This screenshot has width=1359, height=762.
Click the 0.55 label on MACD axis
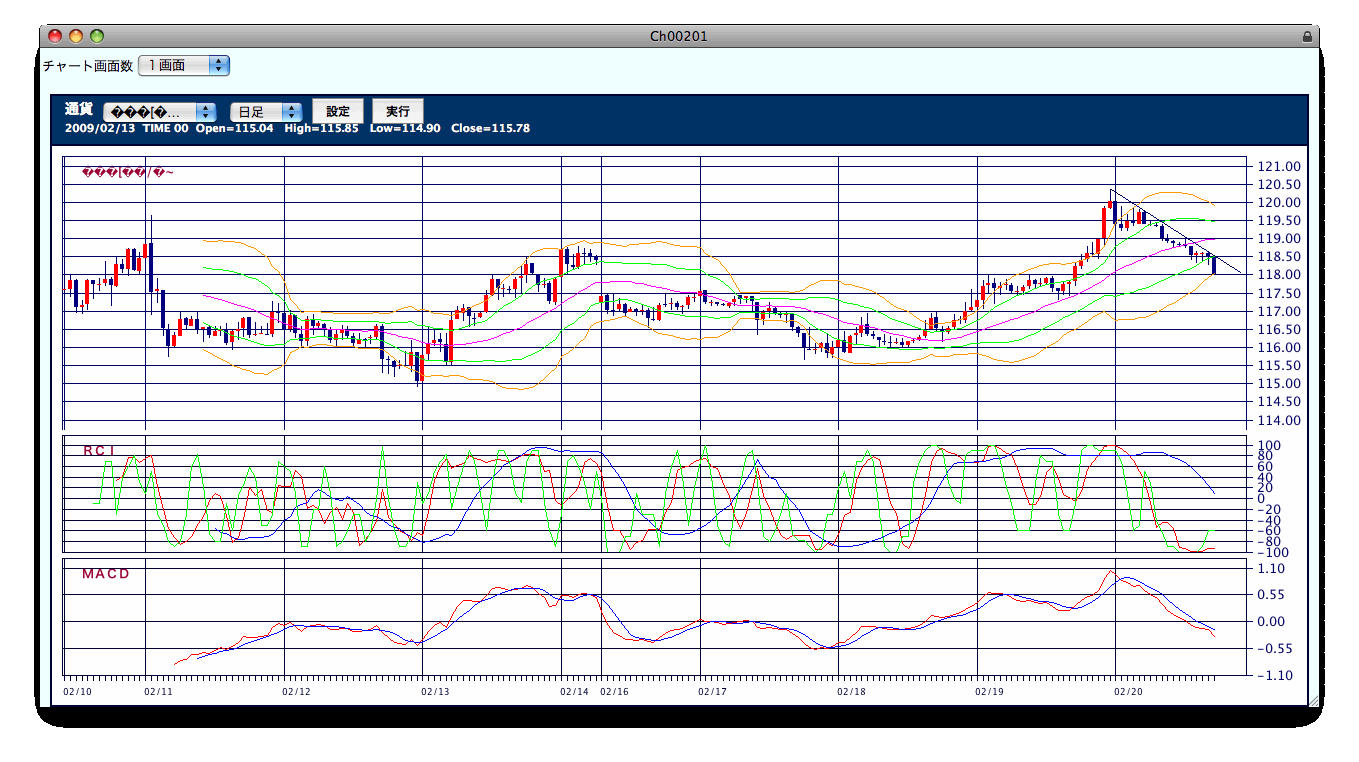(x=1274, y=595)
